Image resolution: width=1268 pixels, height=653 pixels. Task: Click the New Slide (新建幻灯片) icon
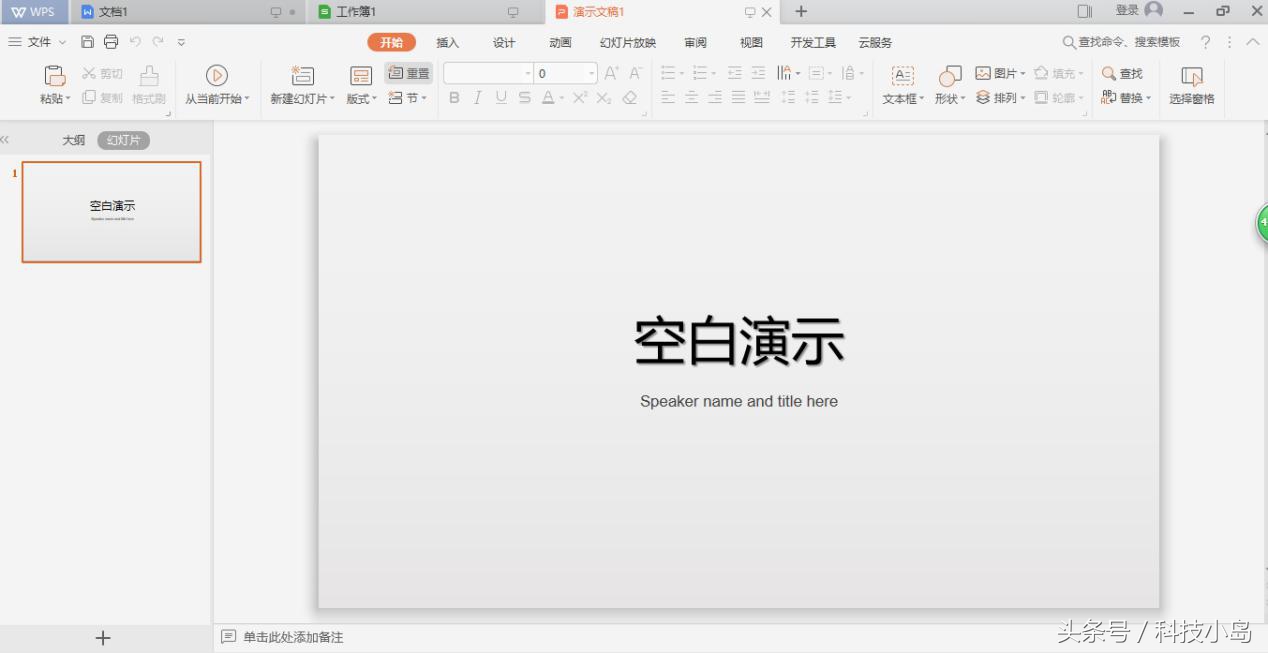(302, 76)
